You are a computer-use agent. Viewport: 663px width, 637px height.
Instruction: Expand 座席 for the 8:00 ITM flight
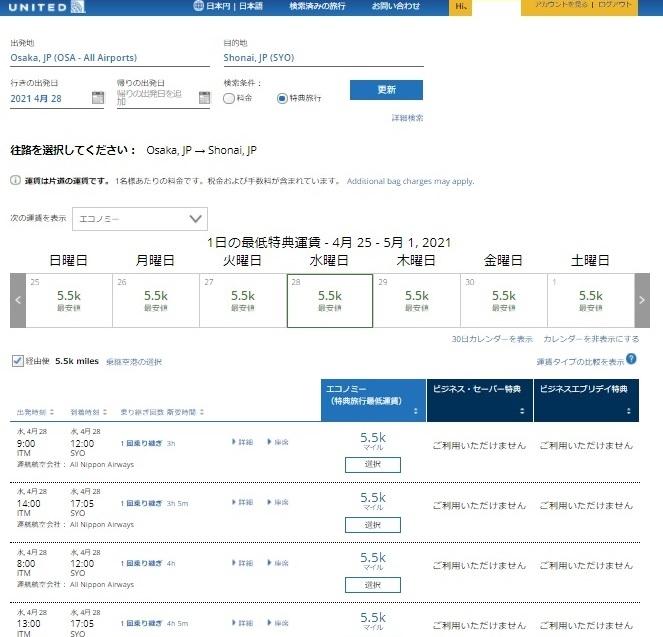tap(278, 563)
